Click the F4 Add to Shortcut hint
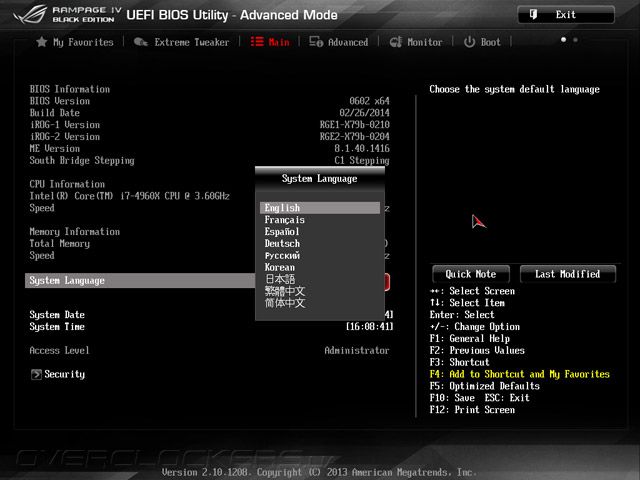The image size is (640, 480). (520, 374)
